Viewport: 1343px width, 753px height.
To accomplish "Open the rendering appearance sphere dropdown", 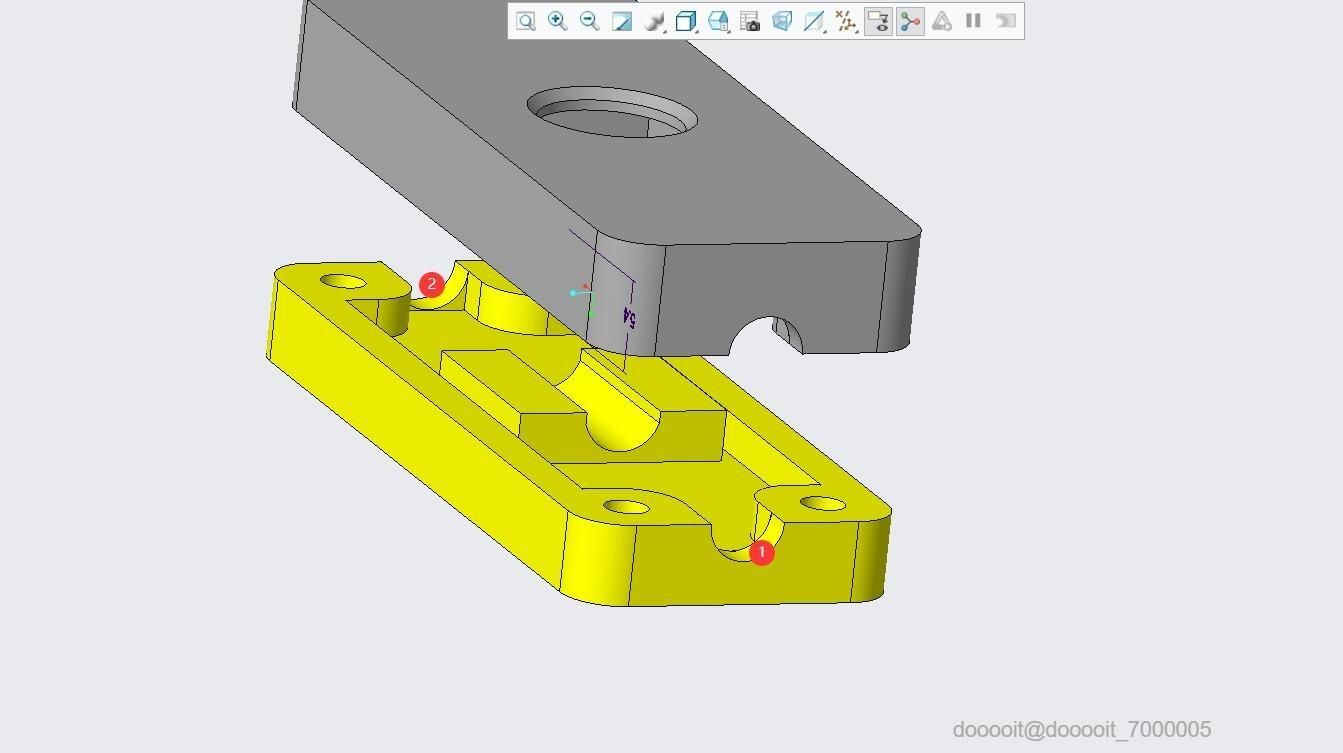I will pos(654,21).
